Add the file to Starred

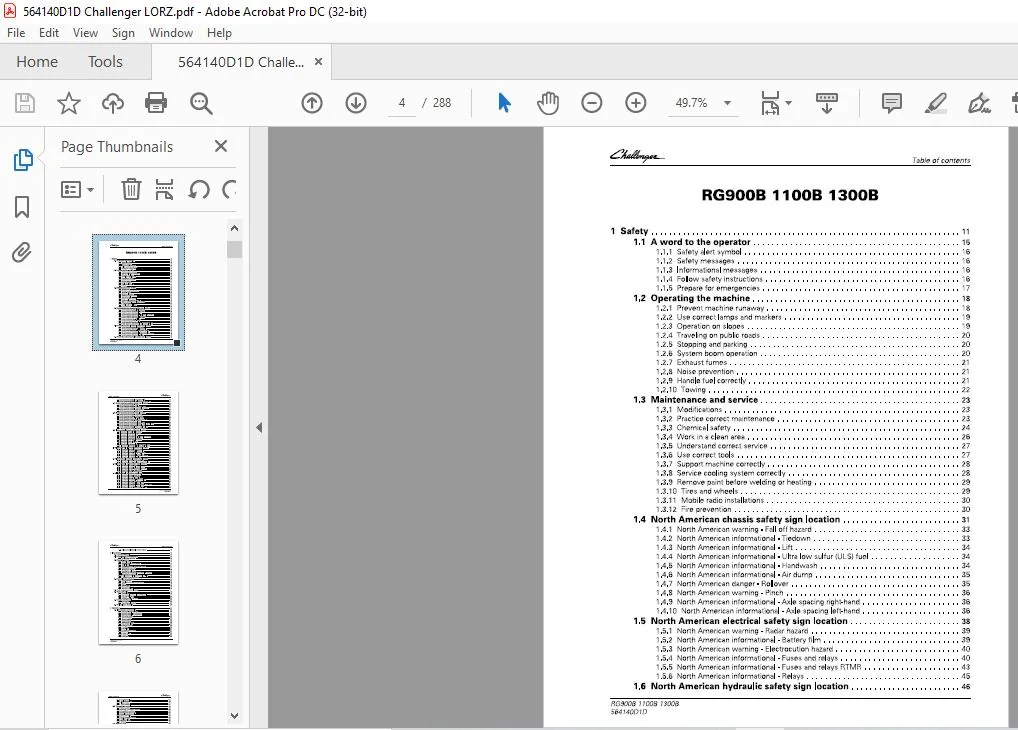click(69, 103)
